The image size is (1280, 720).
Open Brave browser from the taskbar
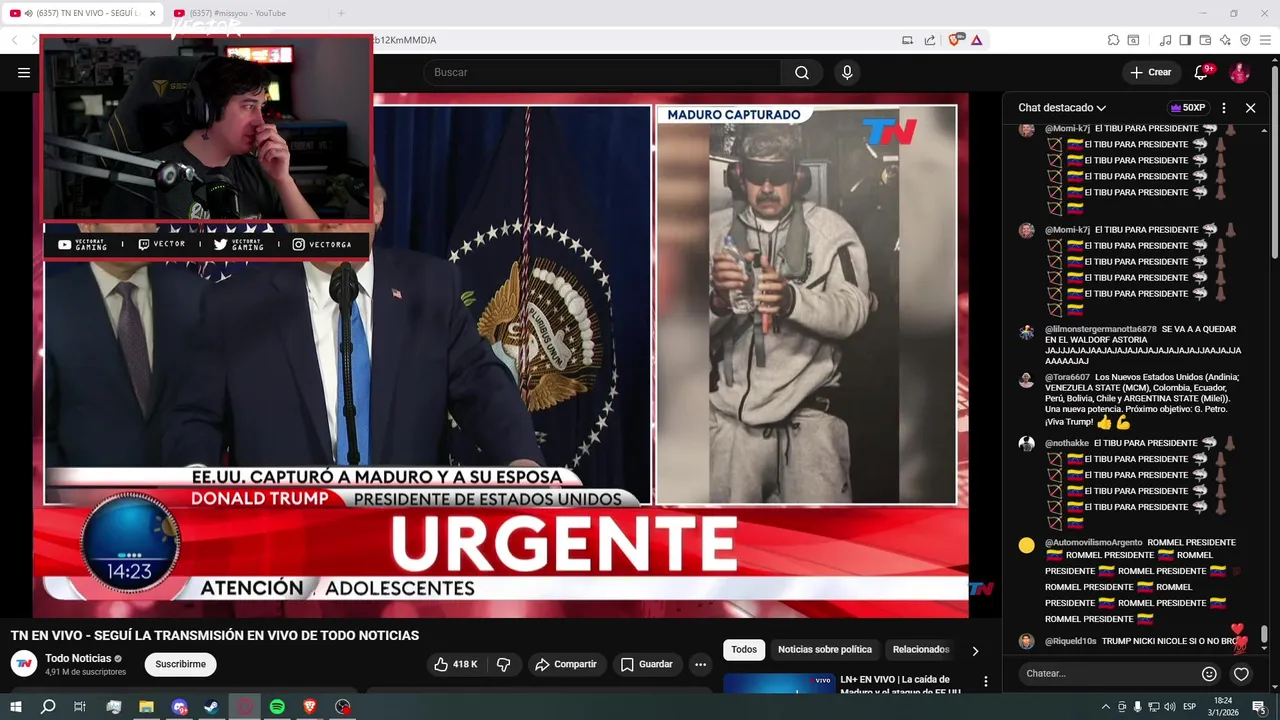pos(309,707)
